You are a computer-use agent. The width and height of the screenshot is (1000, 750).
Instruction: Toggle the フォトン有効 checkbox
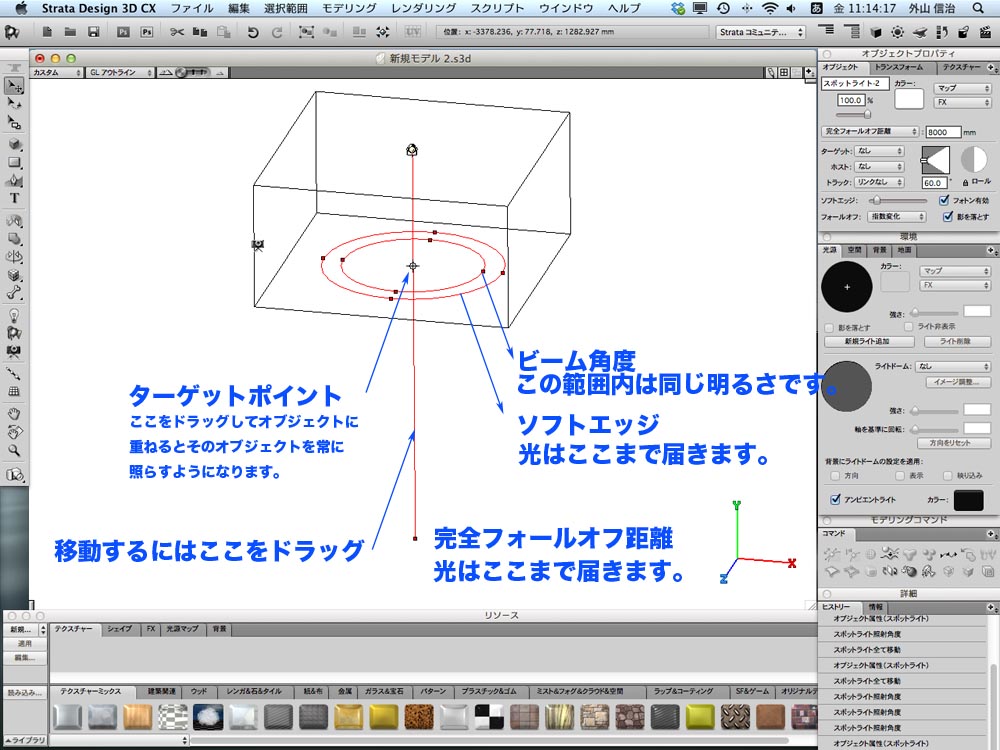coord(944,200)
